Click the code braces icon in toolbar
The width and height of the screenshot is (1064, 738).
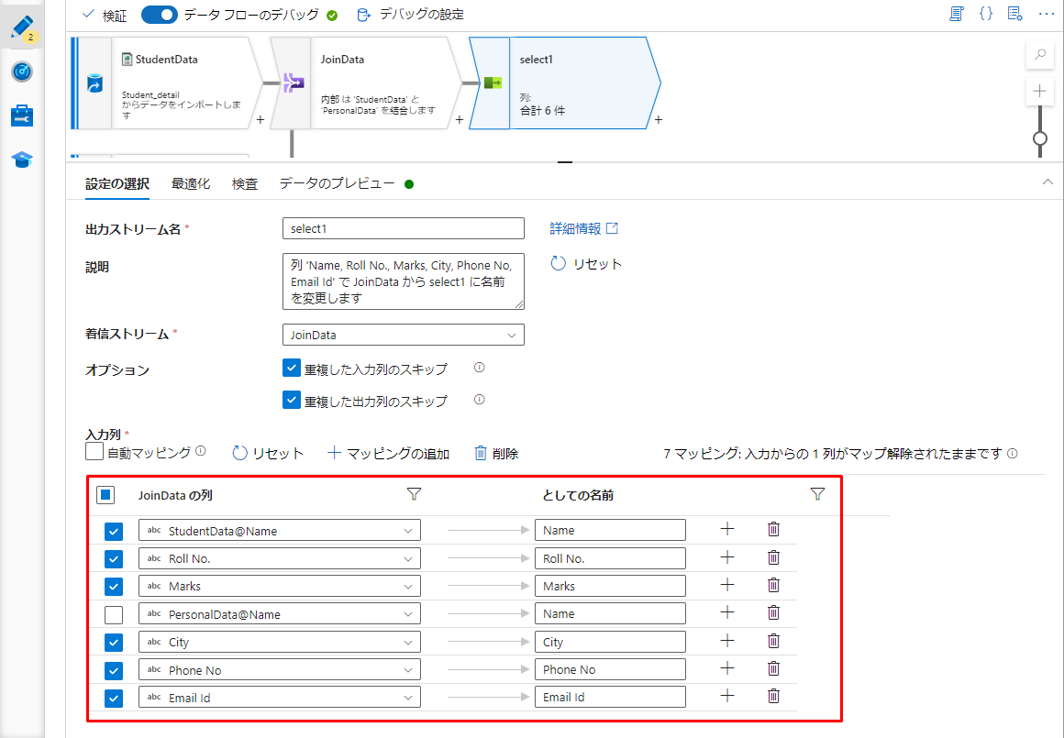[985, 14]
